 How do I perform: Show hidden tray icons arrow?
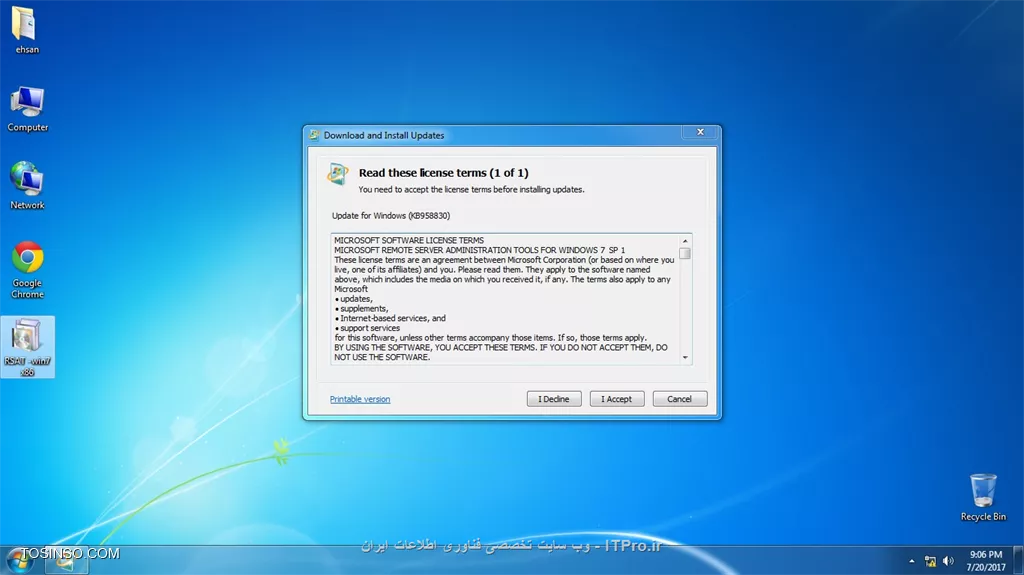[x=912, y=561]
